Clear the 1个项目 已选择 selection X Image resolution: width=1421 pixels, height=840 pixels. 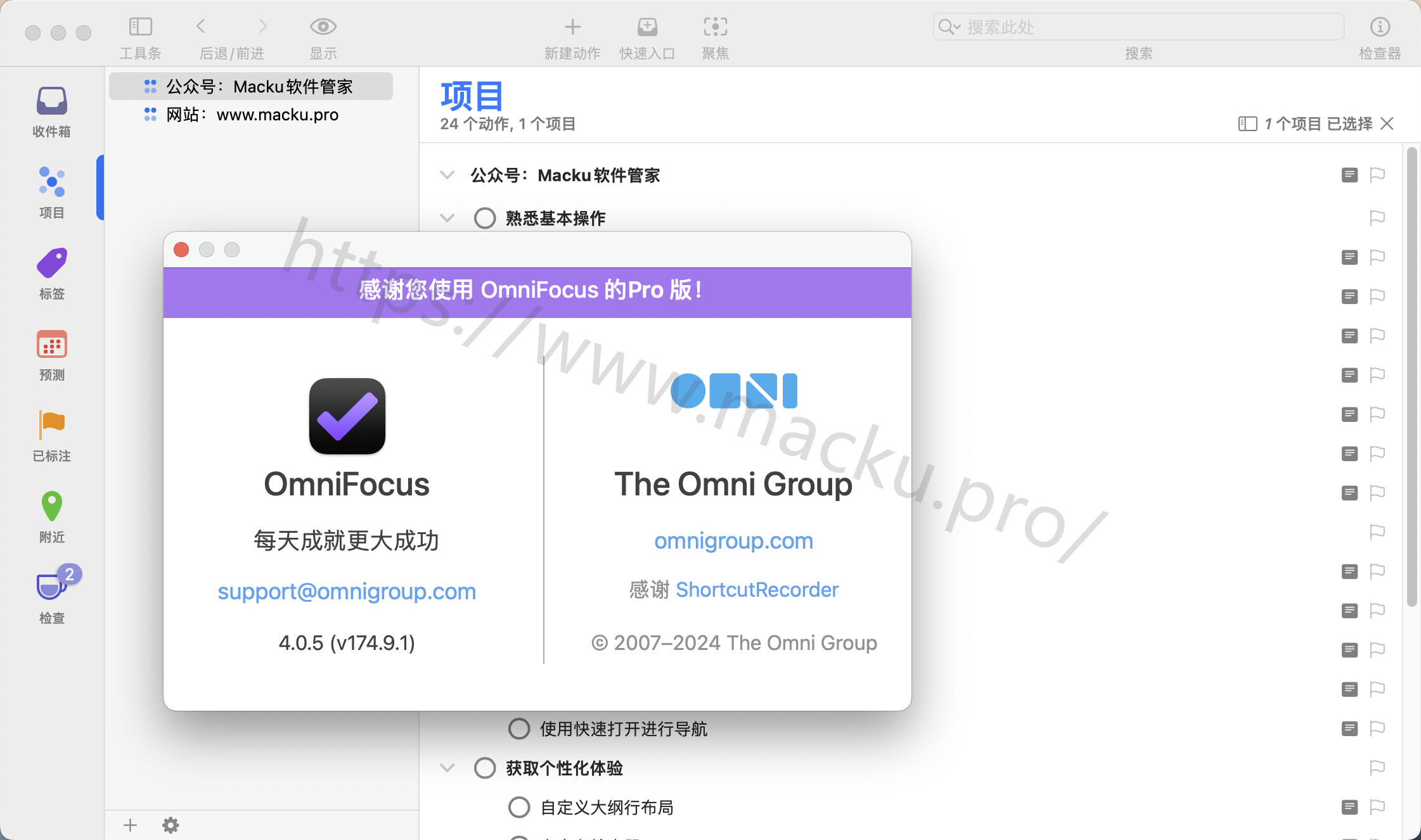(1387, 124)
